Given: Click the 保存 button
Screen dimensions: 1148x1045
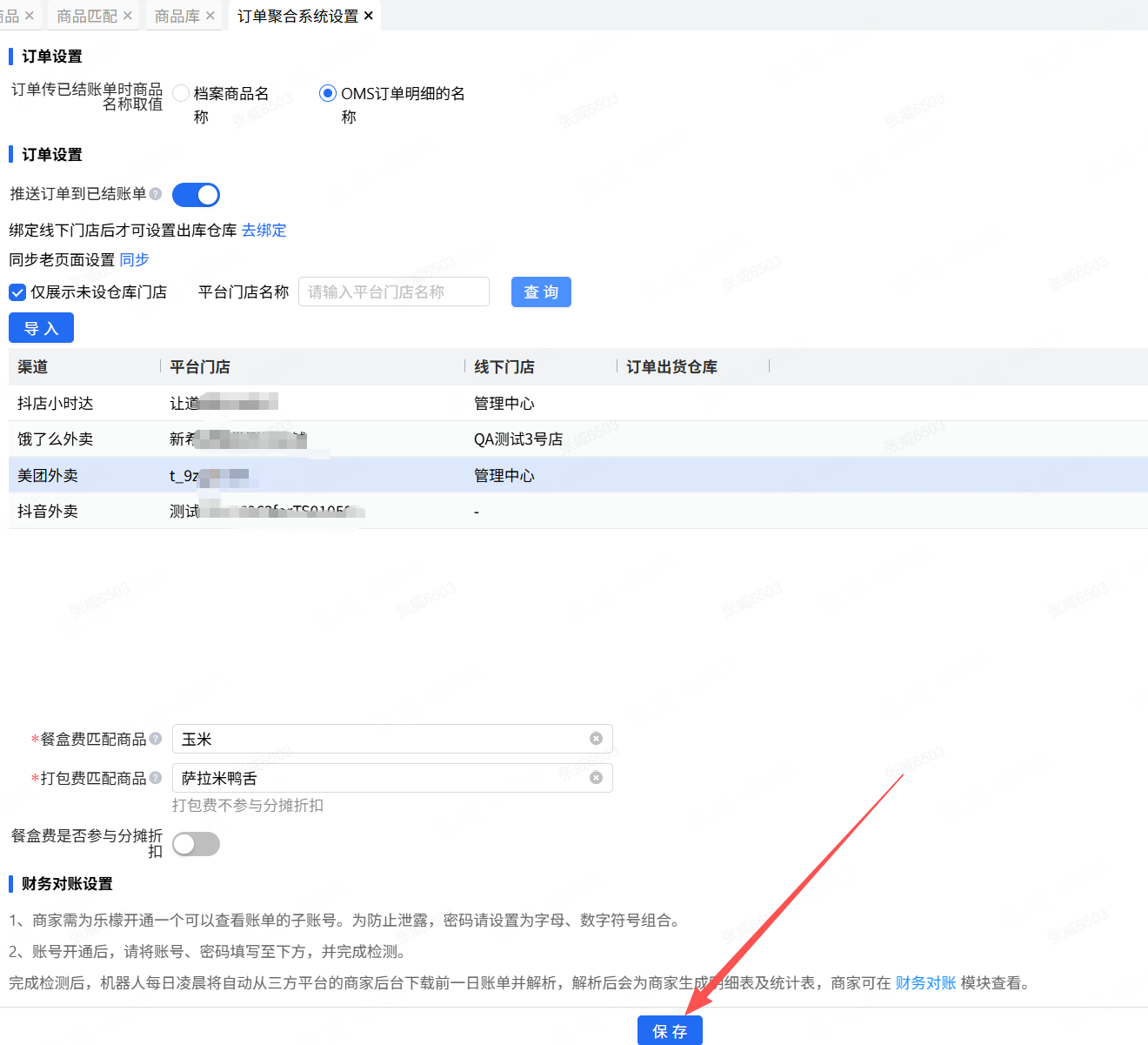Looking at the screenshot, I should coord(670,1030).
